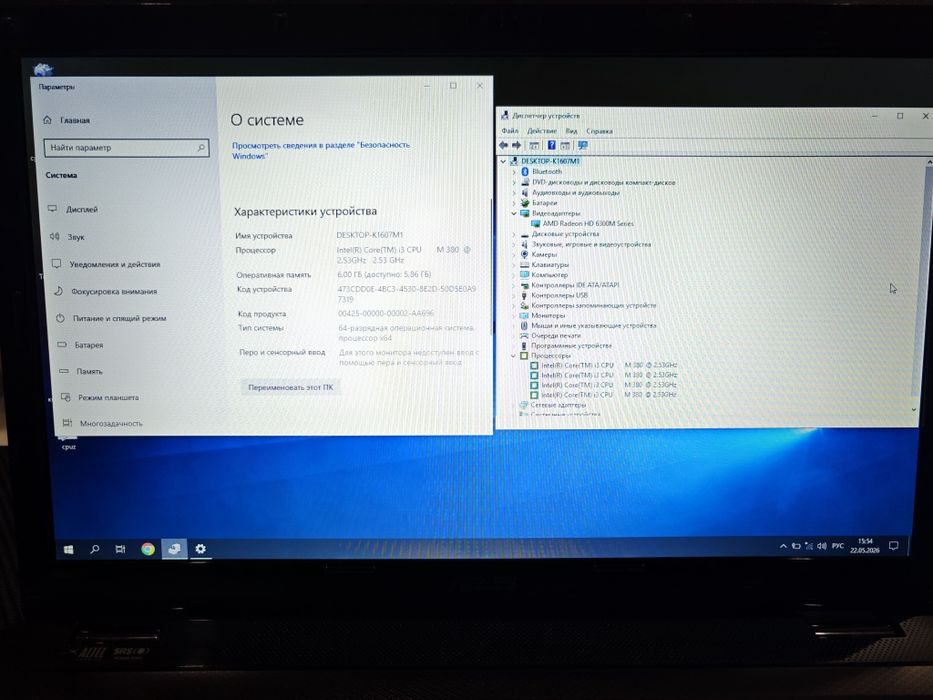Select the last Intel(R) Core(TM) i3 CPU entry
Image resolution: width=933 pixels, height=700 pixels.
(x=609, y=395)
